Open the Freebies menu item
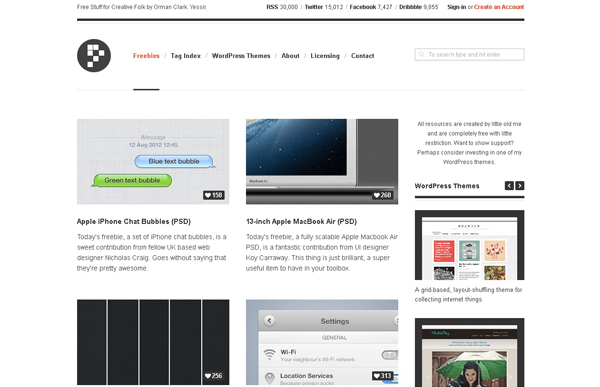This screenshot has height=387, width=600. coord(146,56)
